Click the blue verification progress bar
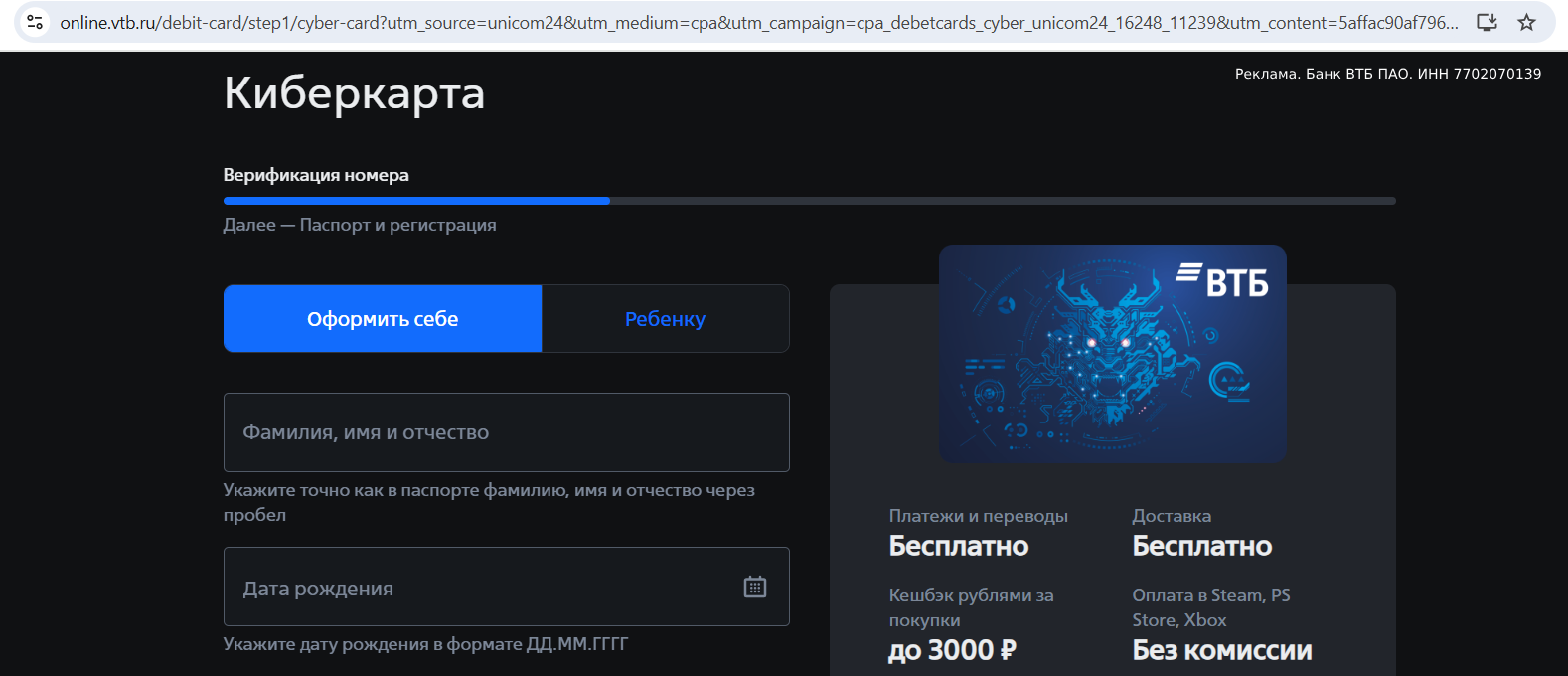 [416, 201]
